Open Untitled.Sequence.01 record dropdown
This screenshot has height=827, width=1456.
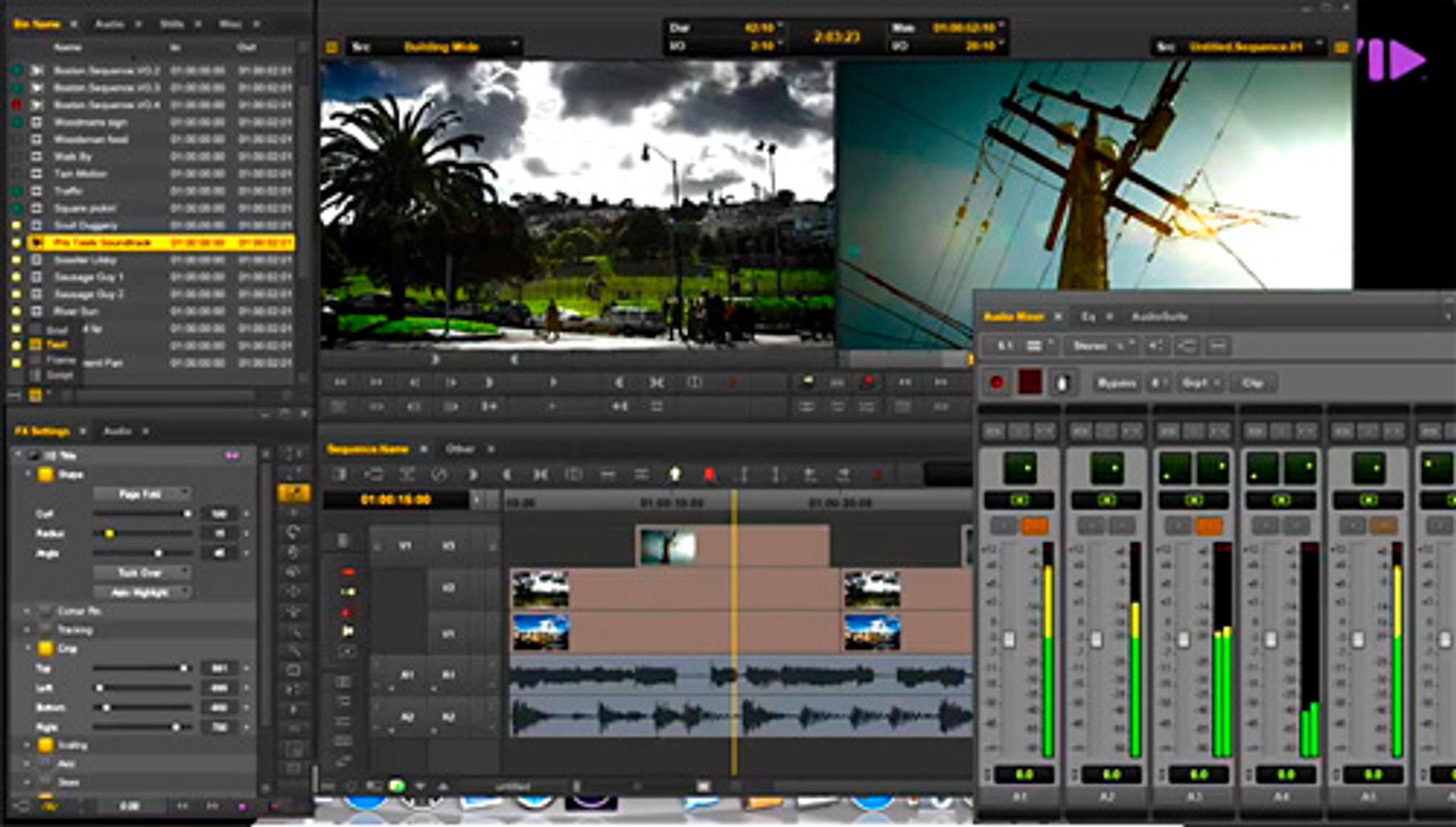point(1240,47)
